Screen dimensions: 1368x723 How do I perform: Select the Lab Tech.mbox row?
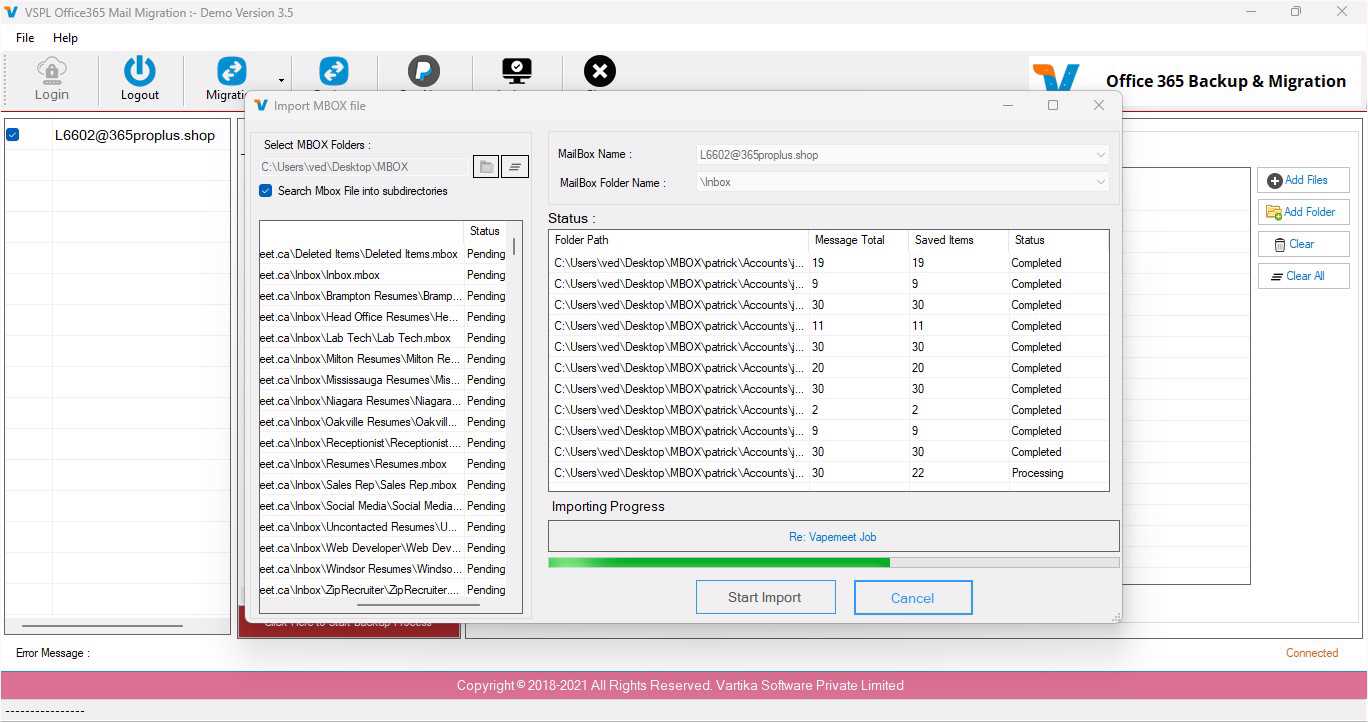[x=384, y=338]
